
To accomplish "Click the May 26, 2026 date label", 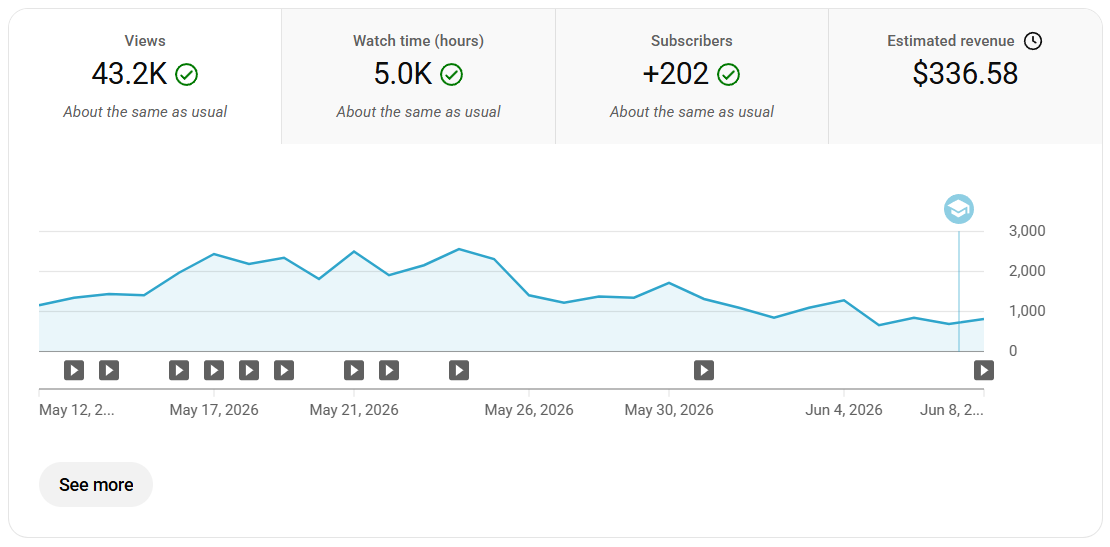I will click(529, 410).
